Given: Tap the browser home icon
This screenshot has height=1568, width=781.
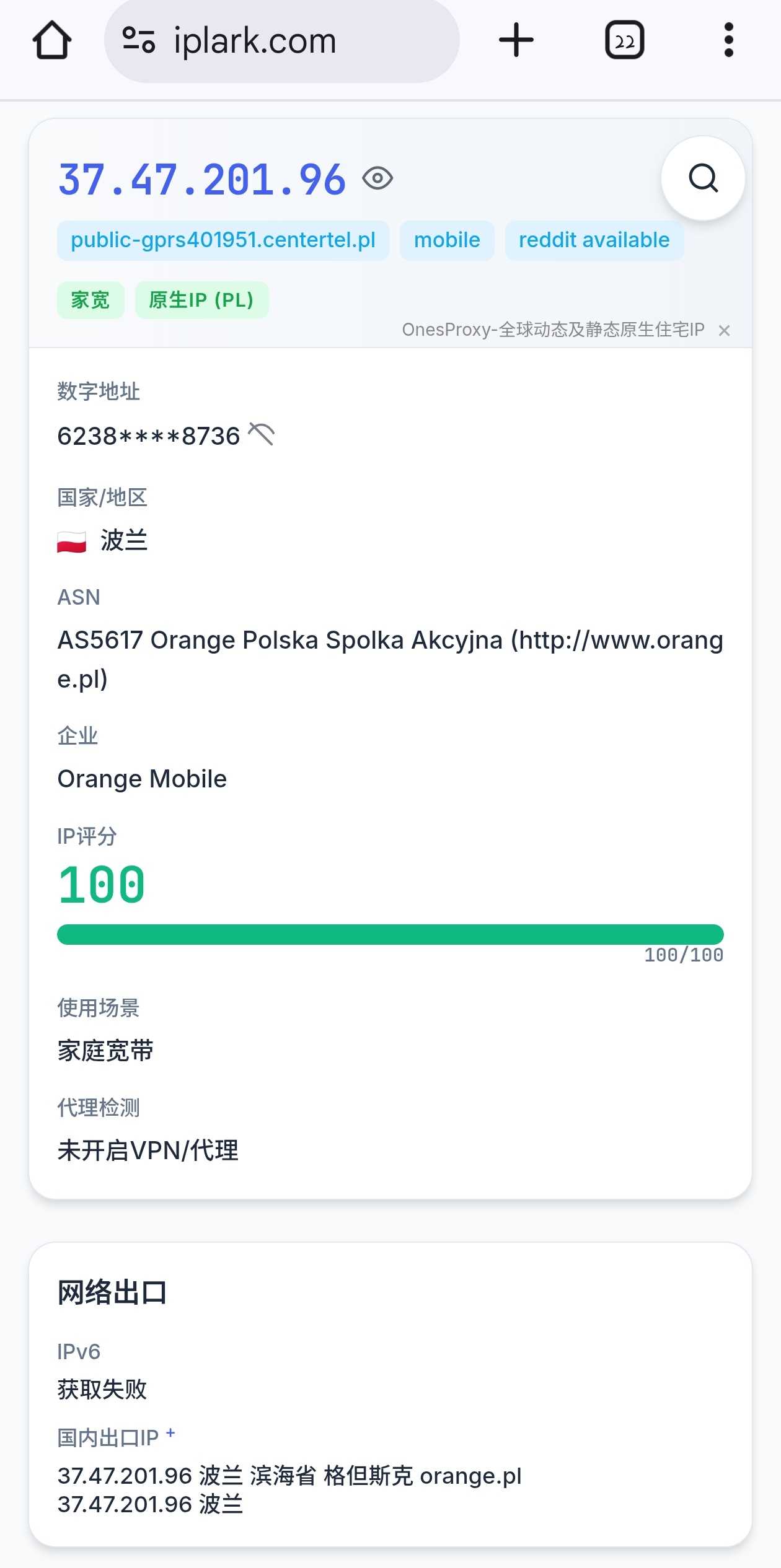Looking at the screenshot, I should click(52, 41).
